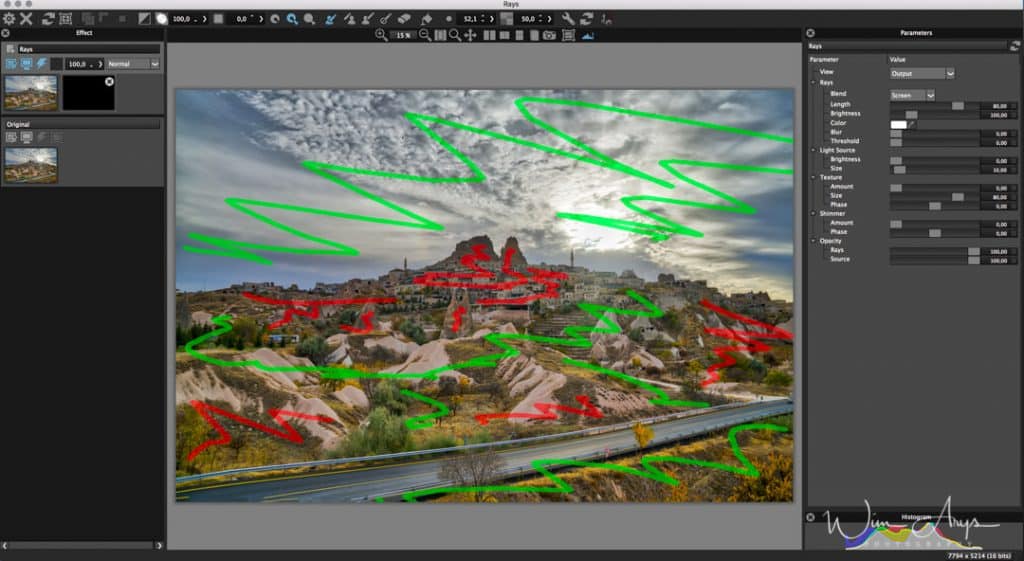Click the eyedropper next to Color swatch
Screen dimensions: 1024x561
(912, 124)
